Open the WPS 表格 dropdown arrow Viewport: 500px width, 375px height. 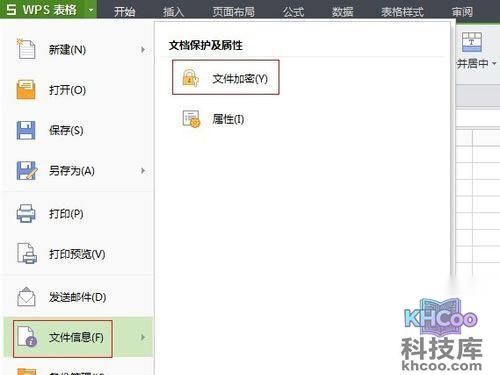[91, 10]
